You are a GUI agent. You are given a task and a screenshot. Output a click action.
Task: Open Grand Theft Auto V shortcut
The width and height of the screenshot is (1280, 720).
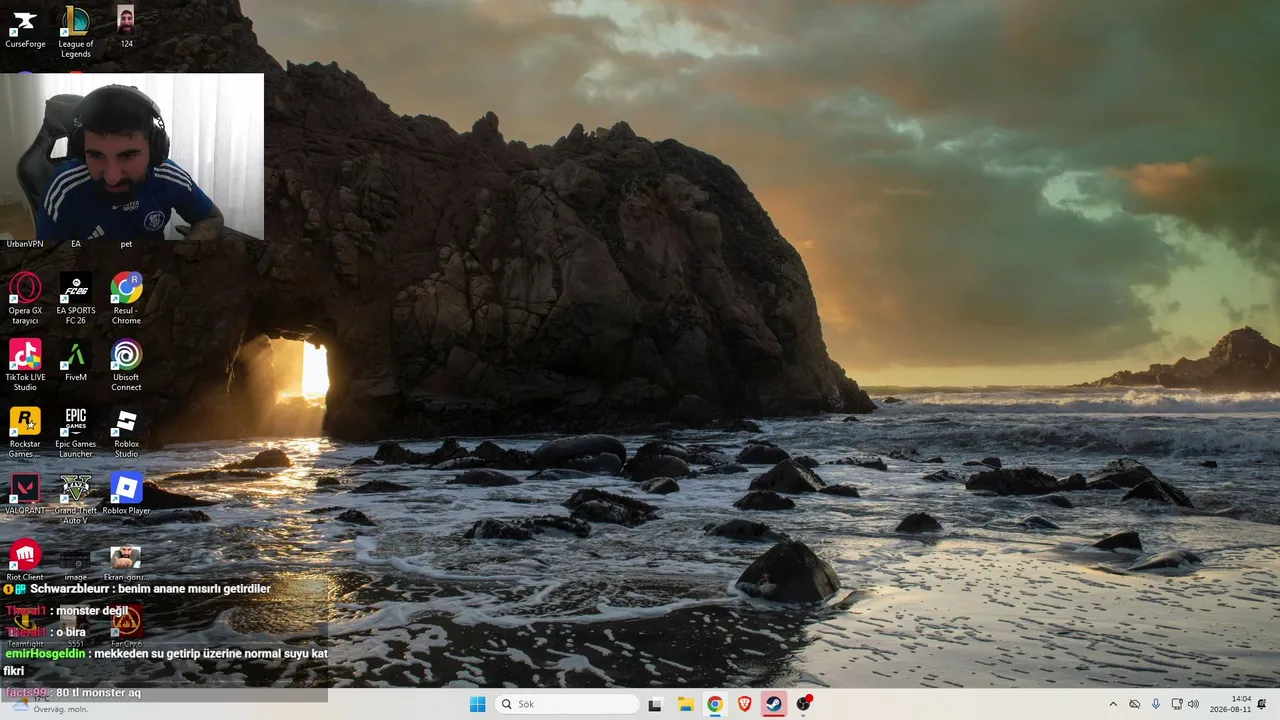(75, 499)
